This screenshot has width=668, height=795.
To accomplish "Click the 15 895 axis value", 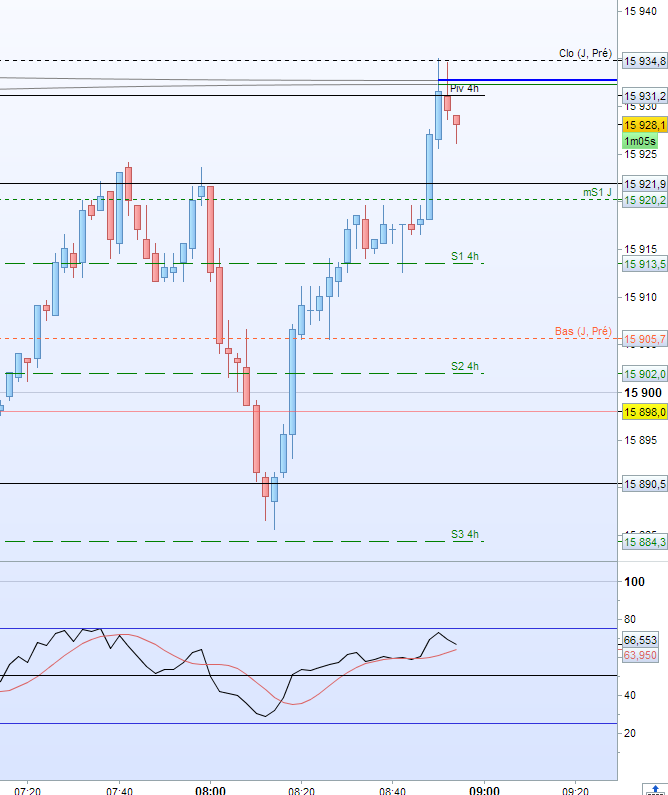I will click(x=640, y=440).
